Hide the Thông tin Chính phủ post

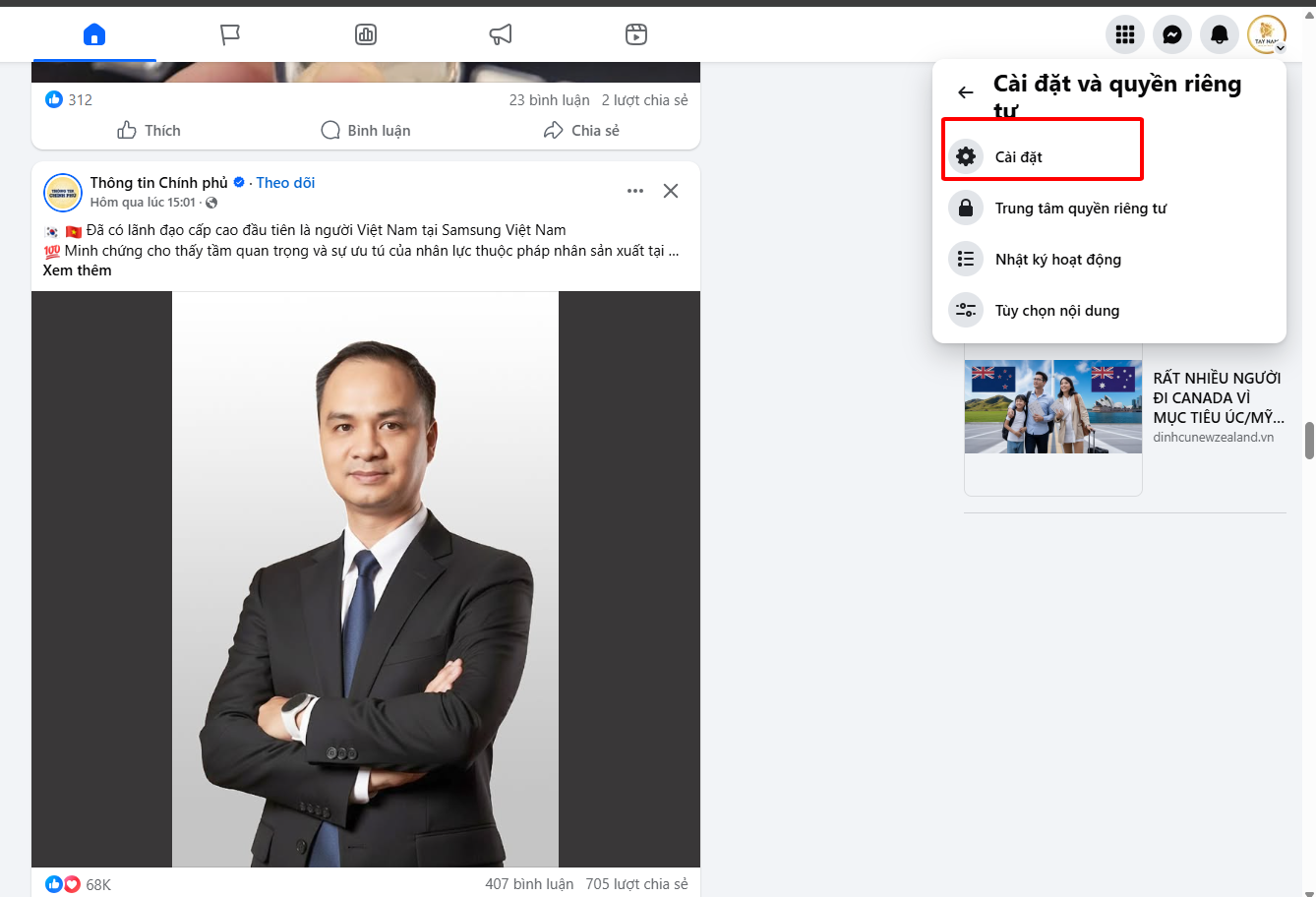click(671, 191)
